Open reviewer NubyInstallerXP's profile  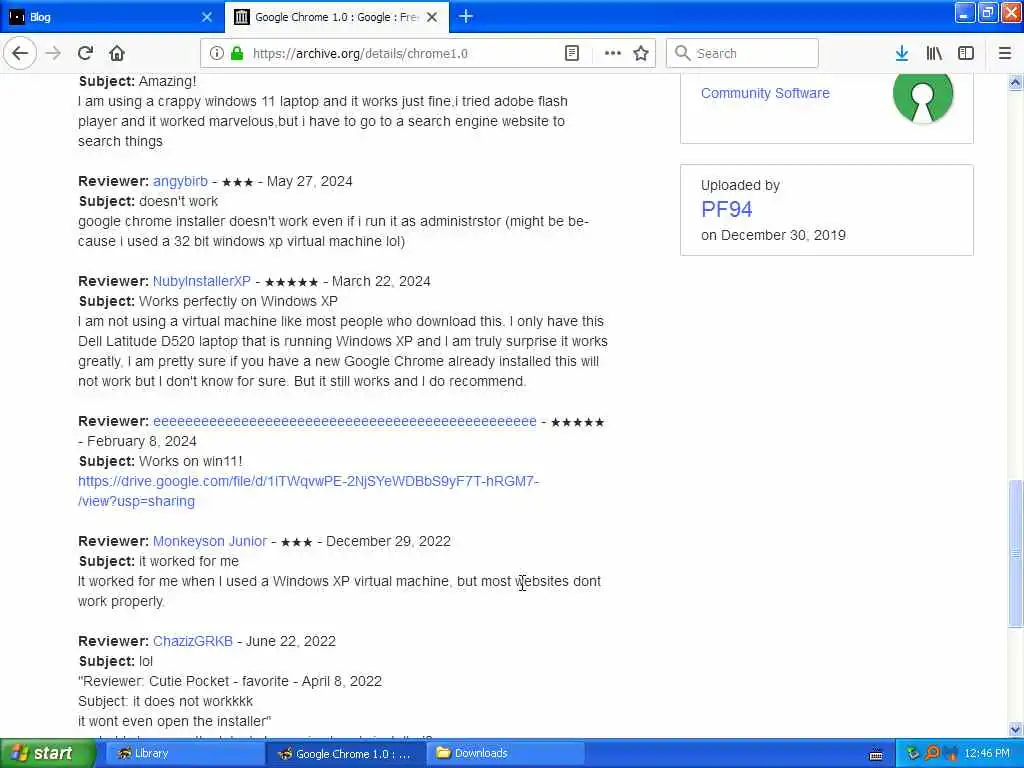click(x=202, y=281)
